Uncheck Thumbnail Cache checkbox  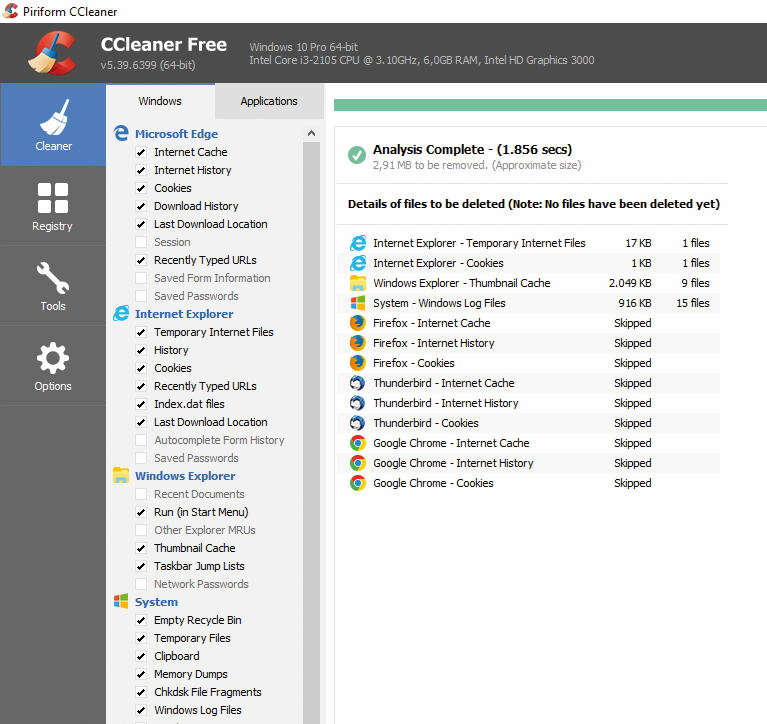tap(141, 548)
